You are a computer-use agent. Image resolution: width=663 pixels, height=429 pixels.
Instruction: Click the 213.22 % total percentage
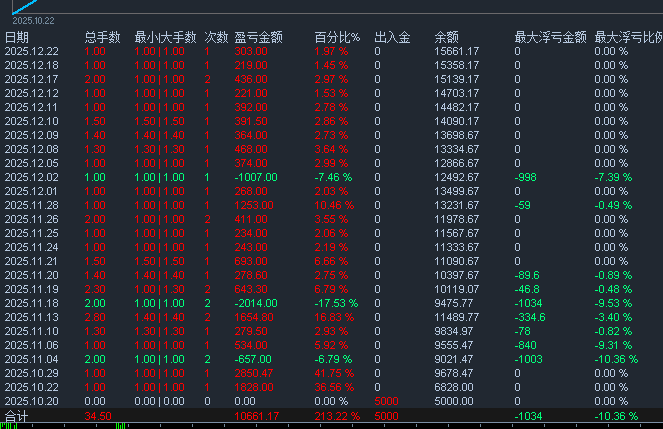point(337,415)
